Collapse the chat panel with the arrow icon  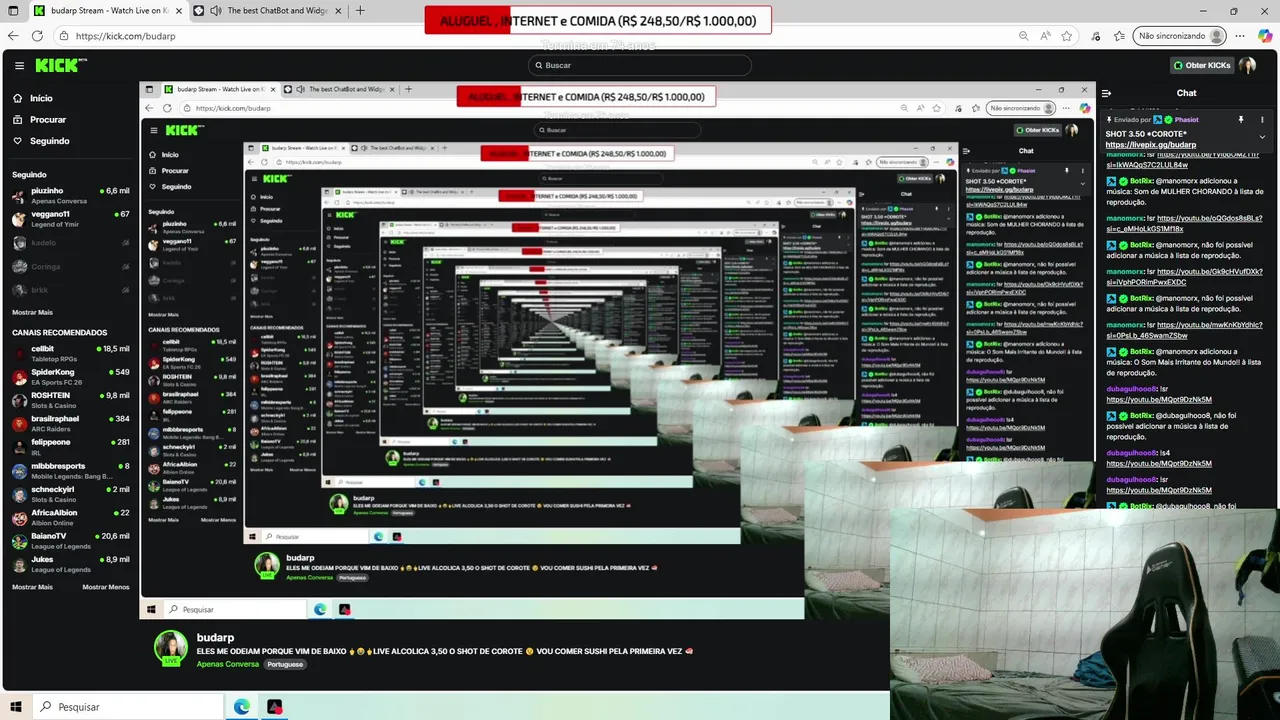pyautogui.click(x=1107, y=93)
